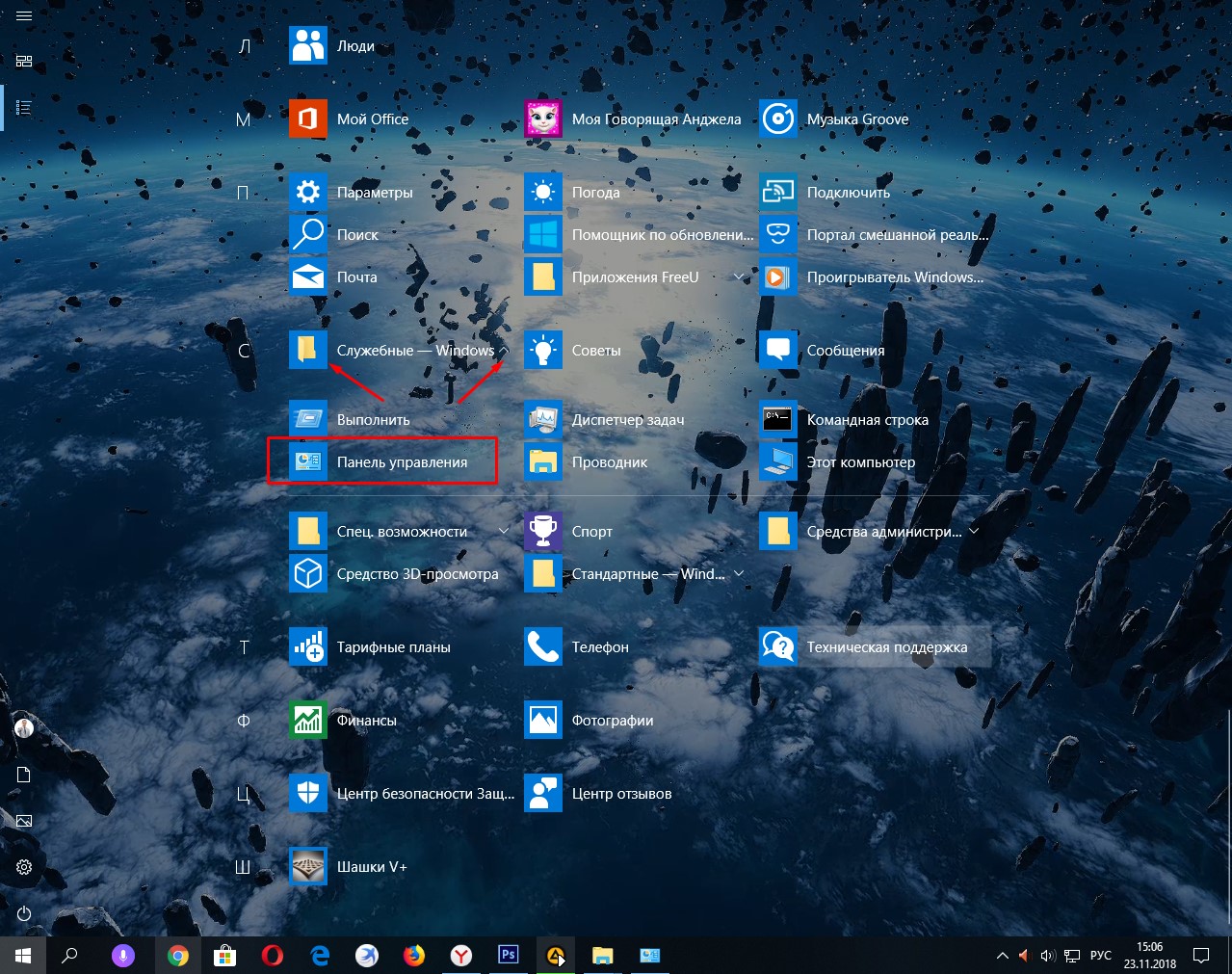Expand Средства администрирования folder chevron

[x=973, y=531]
